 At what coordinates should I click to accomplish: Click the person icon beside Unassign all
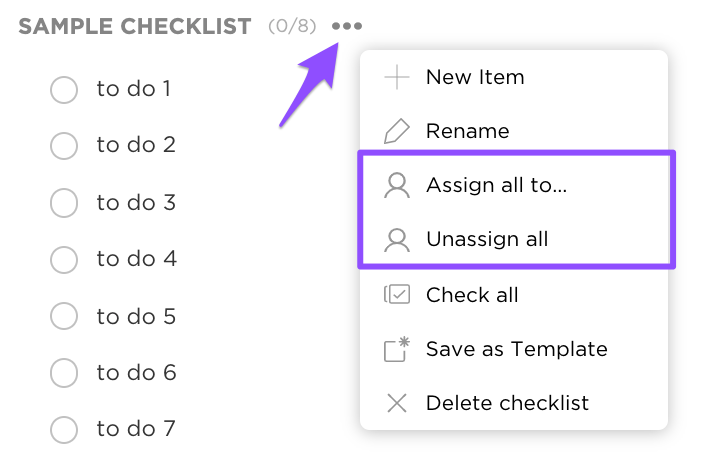click(x=397, y=240)
